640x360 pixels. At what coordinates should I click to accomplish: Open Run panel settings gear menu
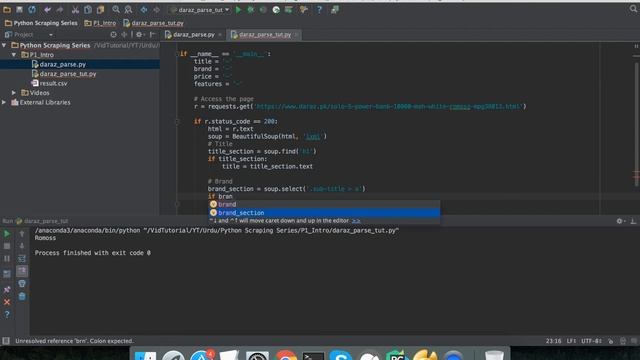[620, 221]
